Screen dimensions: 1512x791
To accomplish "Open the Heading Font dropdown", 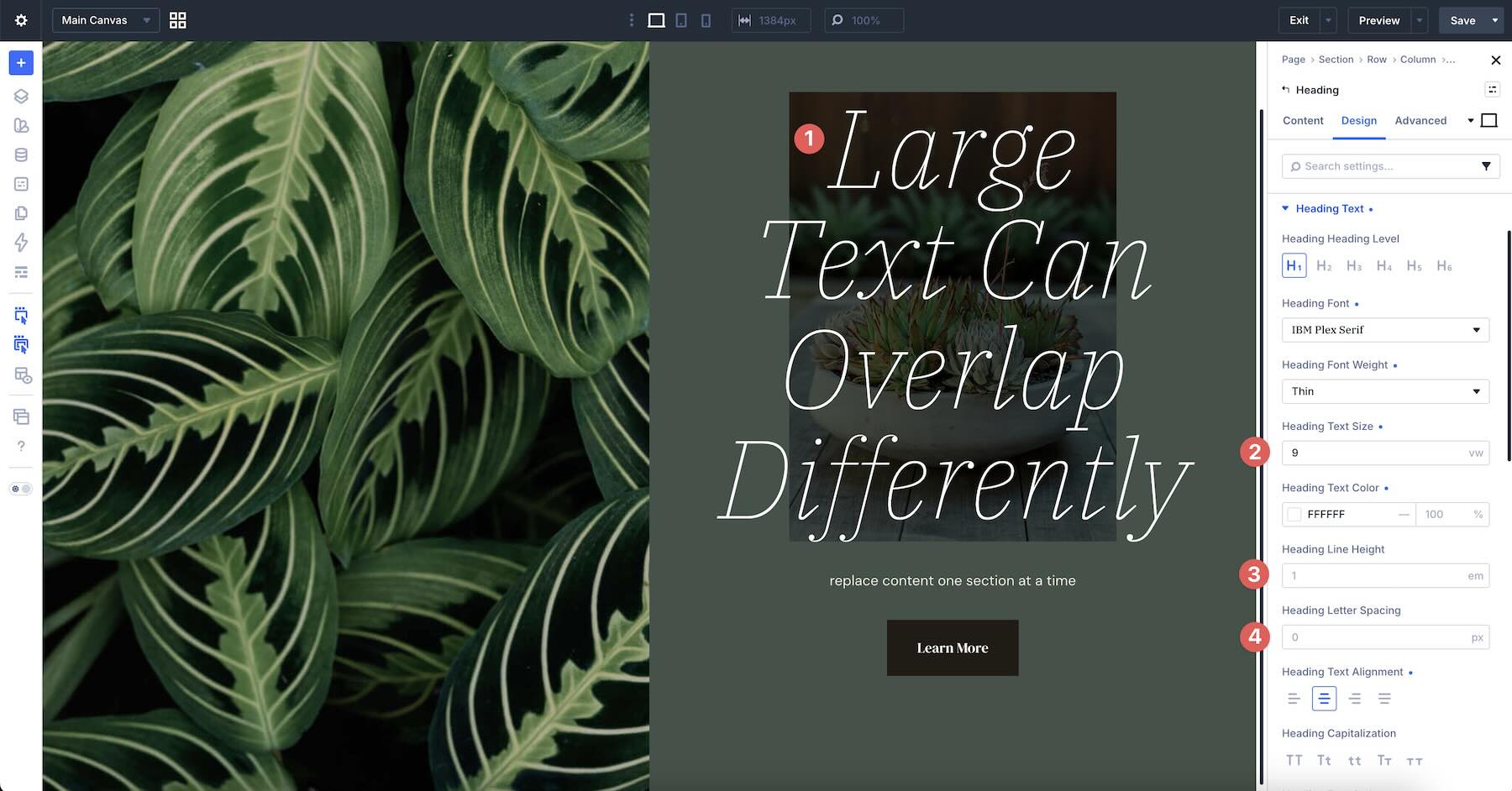I will pos(1385,330).
